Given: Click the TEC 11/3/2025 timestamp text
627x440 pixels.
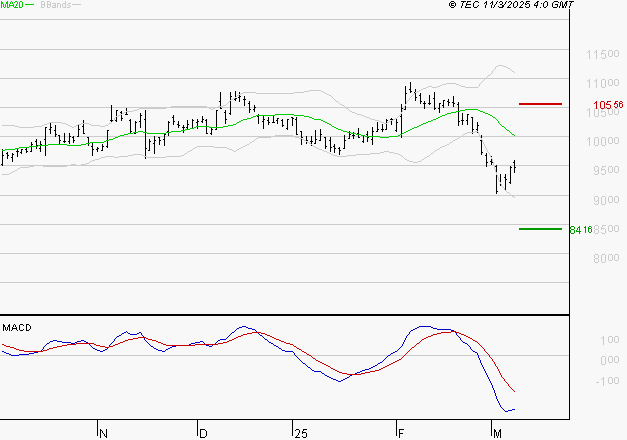Looking at the screenshot, I should [511, 5].
